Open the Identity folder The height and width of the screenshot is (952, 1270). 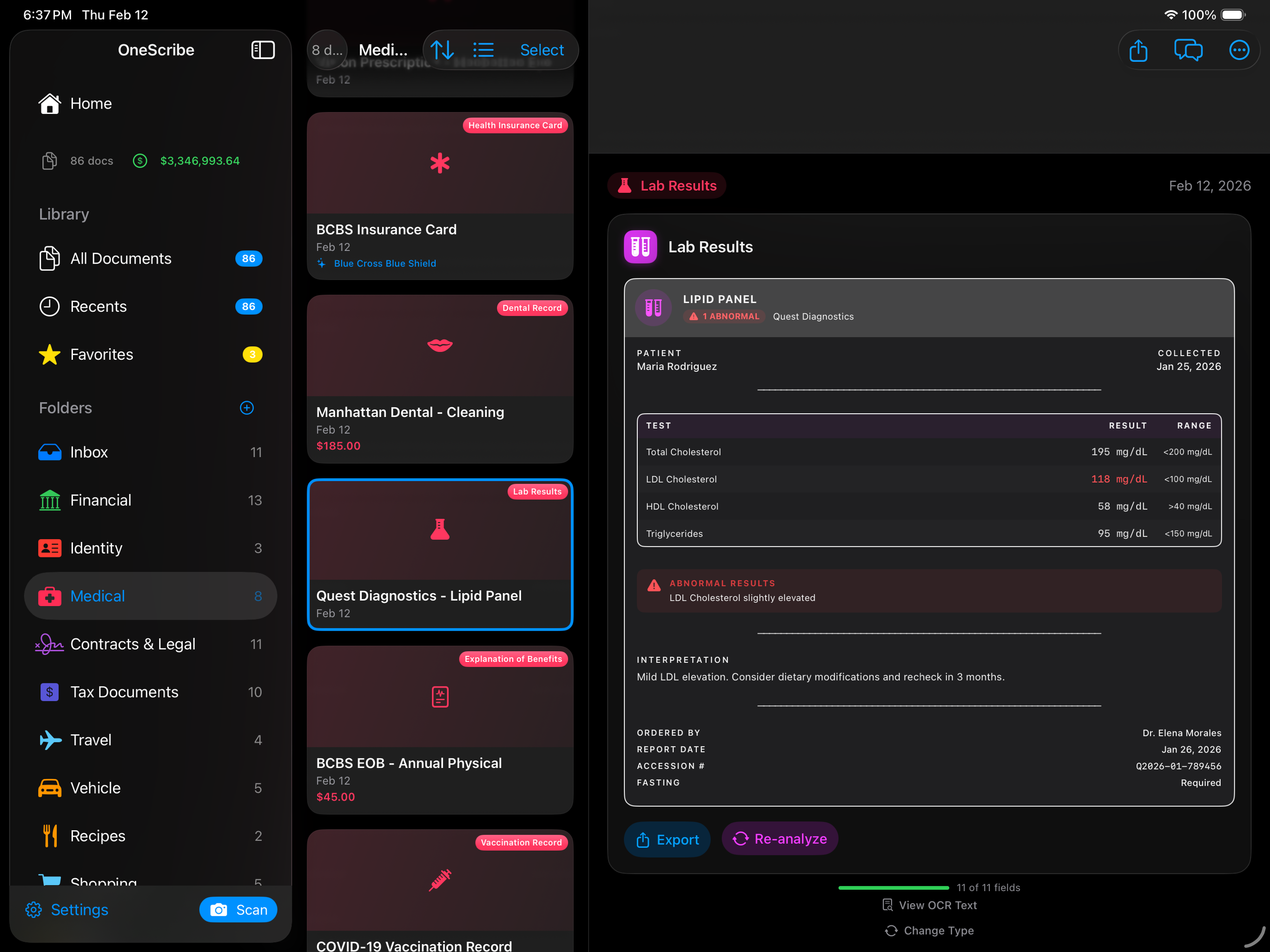[151, 549]
